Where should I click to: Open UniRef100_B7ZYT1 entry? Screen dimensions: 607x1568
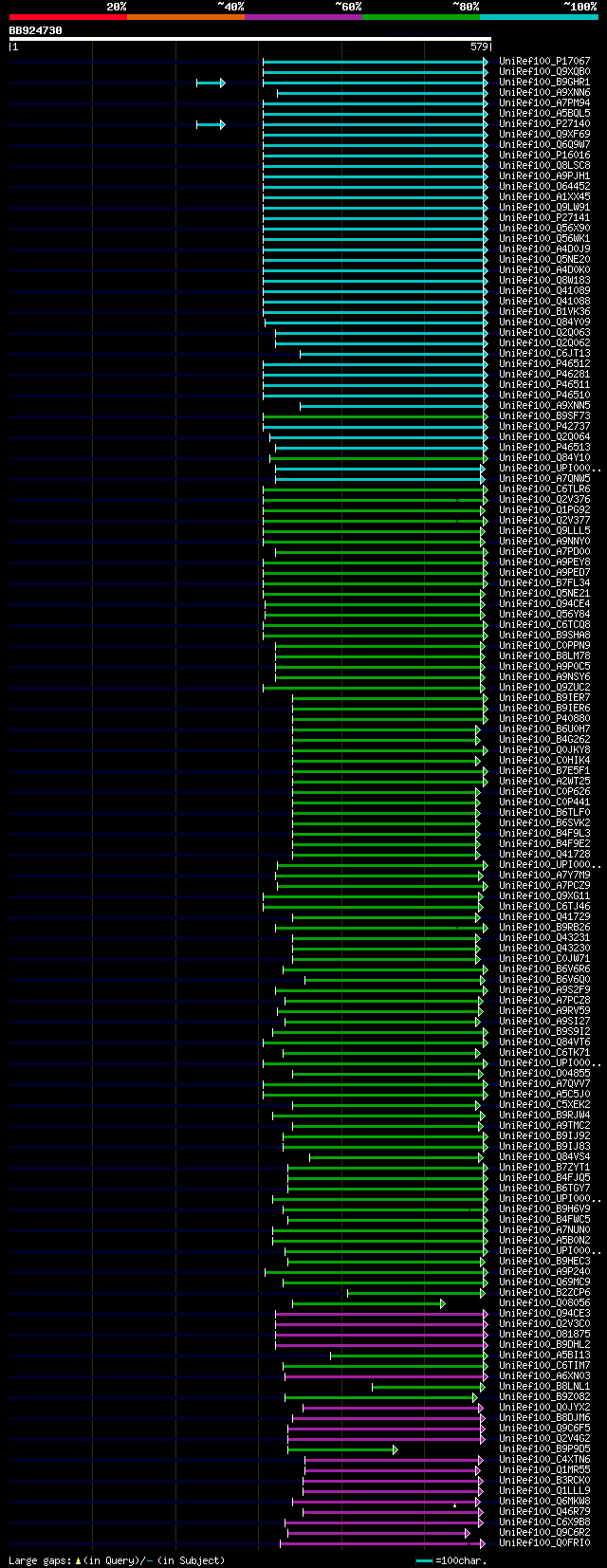[544, 1168]
